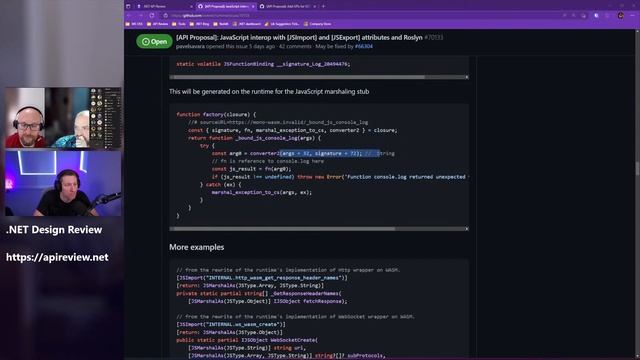Screen dimensions: 640x360
Task: Go forward in browser history
Action: tap(140, 16)
